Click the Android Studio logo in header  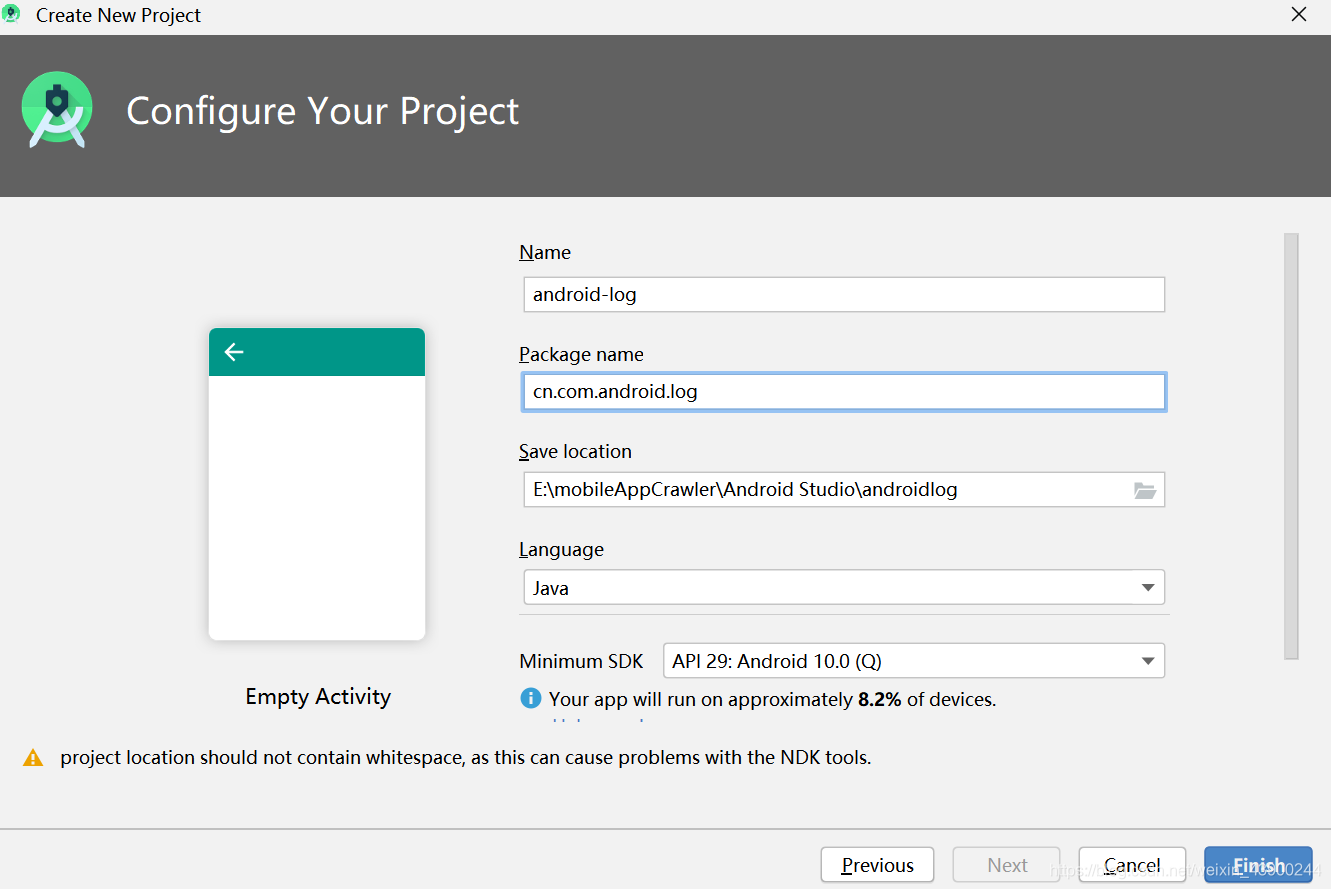(57, 110)
